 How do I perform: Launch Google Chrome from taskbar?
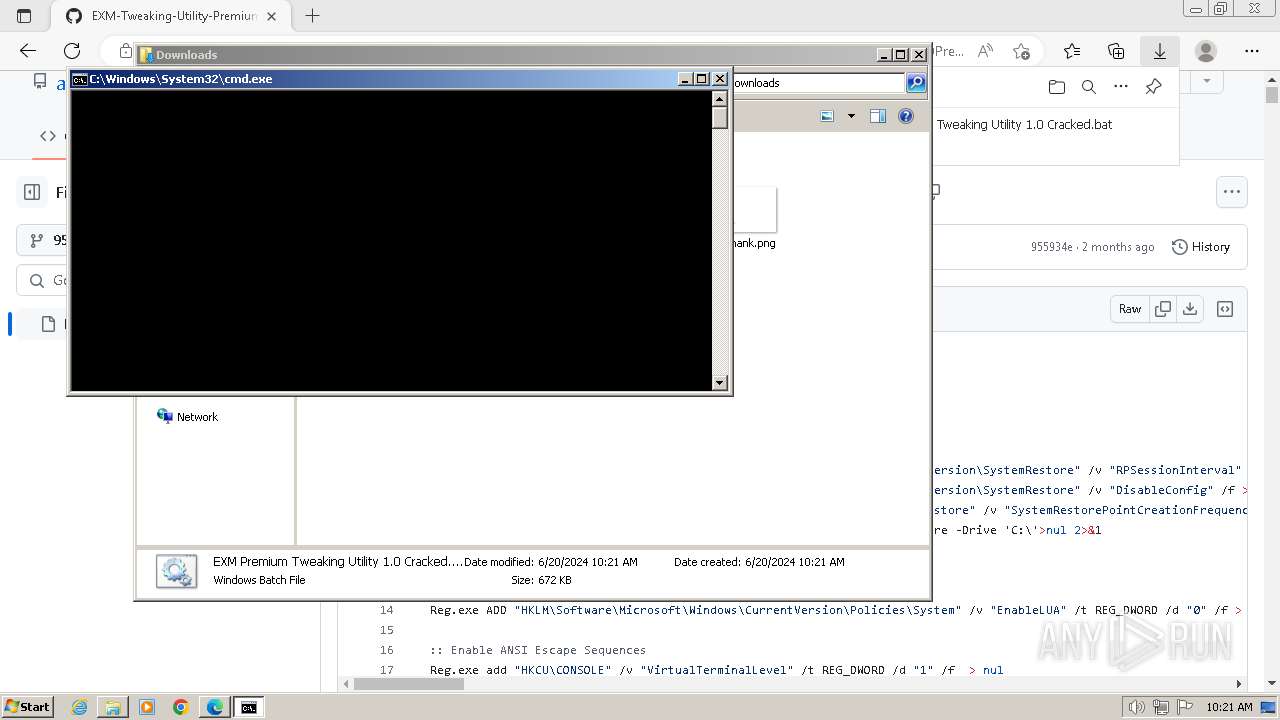[181, 707]
